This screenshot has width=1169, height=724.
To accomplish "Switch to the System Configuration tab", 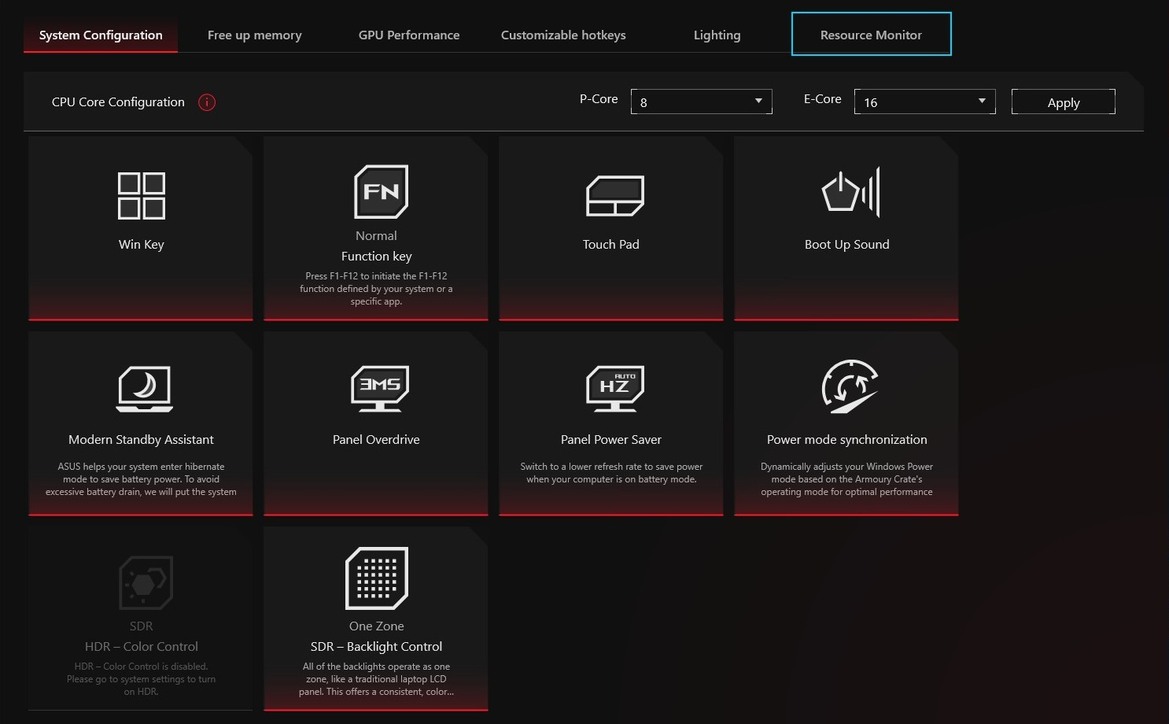I will [x=101, y=35].
